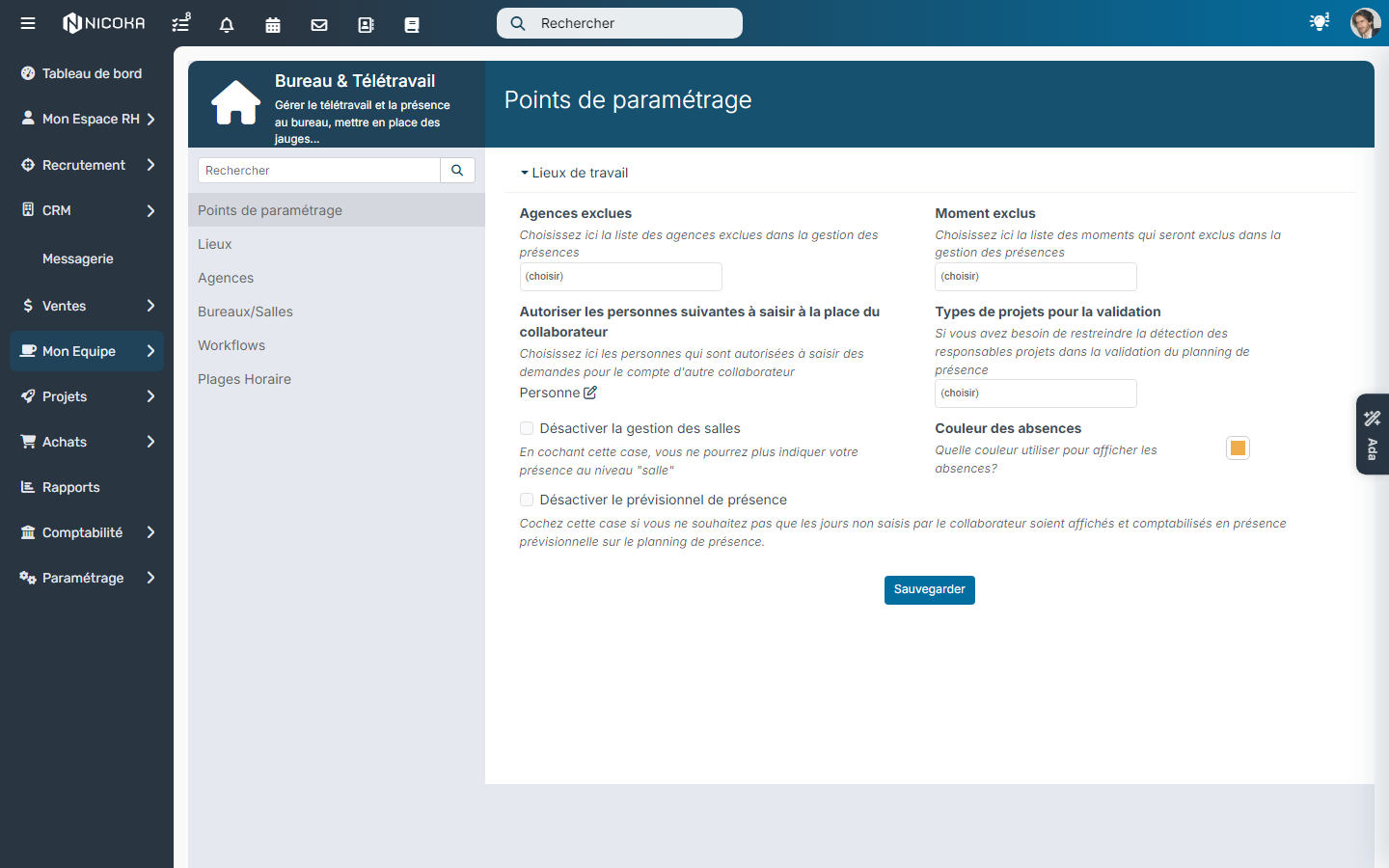Open the Ada assistant side tab
Viewport: 1389px width, 868px height.
tap(1373, 434)
